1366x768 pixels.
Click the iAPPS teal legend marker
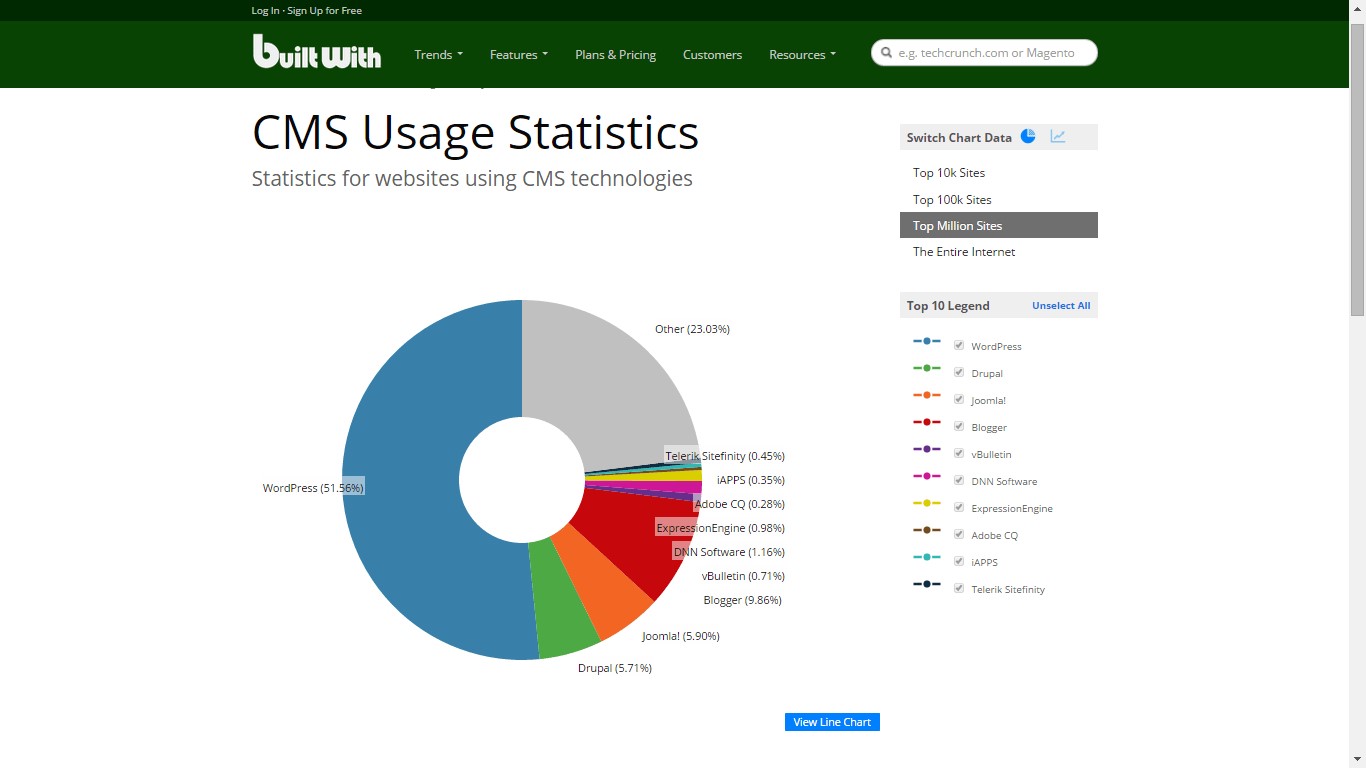click(926, 557)
